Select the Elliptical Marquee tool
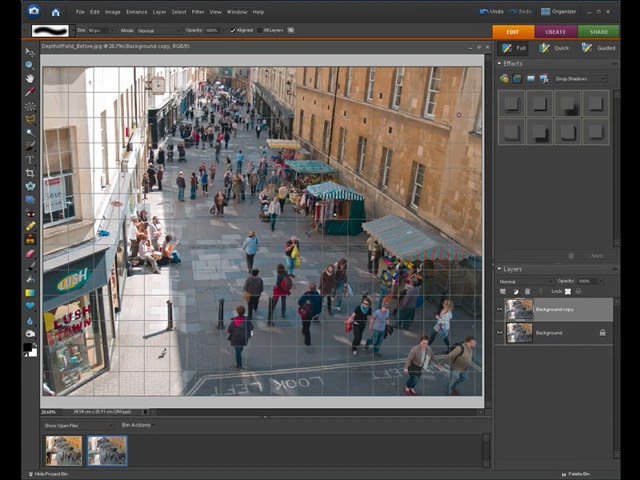The height and width of the screenshot is (480, 640). (x=30, y=107)
